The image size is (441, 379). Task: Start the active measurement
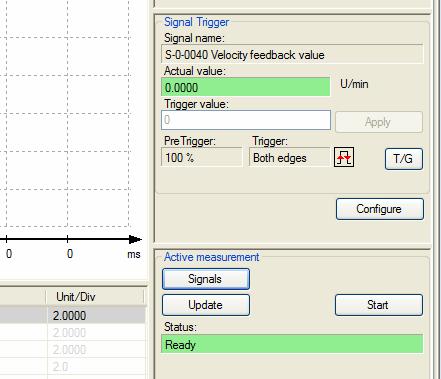(379, 305)
